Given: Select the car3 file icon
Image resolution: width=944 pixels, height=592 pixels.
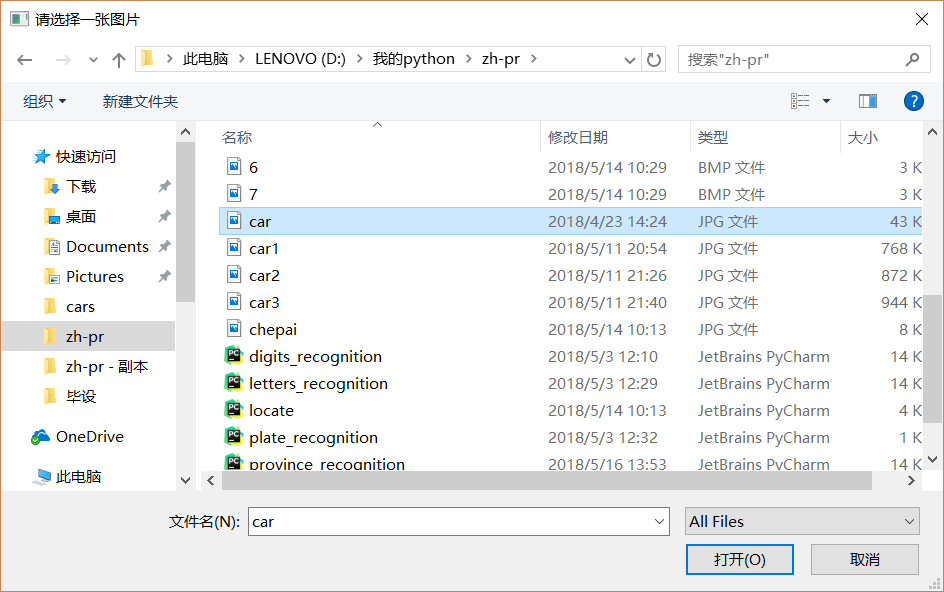Looking at the screenshot, I should click(234, 302).
